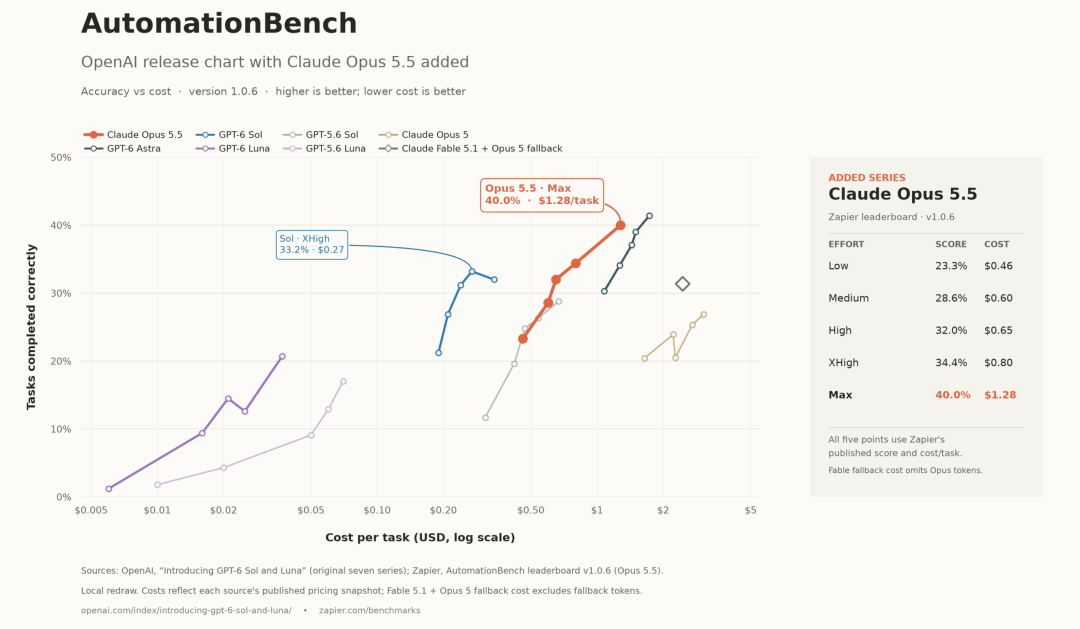Image resolution: width=1080 pixels, height=629 pixels.
Task: Click the GPT-6 Sol legend entry
Action: pos(229,135)
